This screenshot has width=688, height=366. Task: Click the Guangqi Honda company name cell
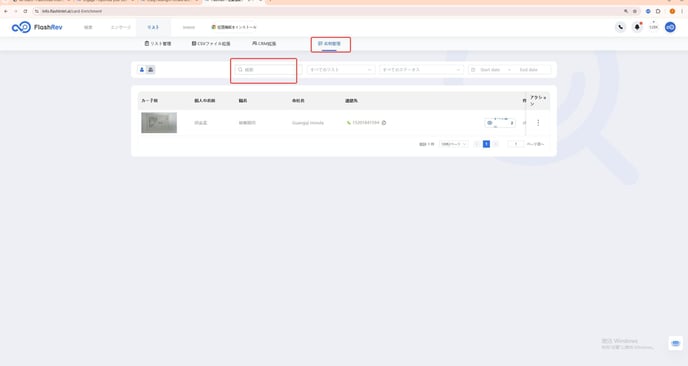[x=308, y=123]
